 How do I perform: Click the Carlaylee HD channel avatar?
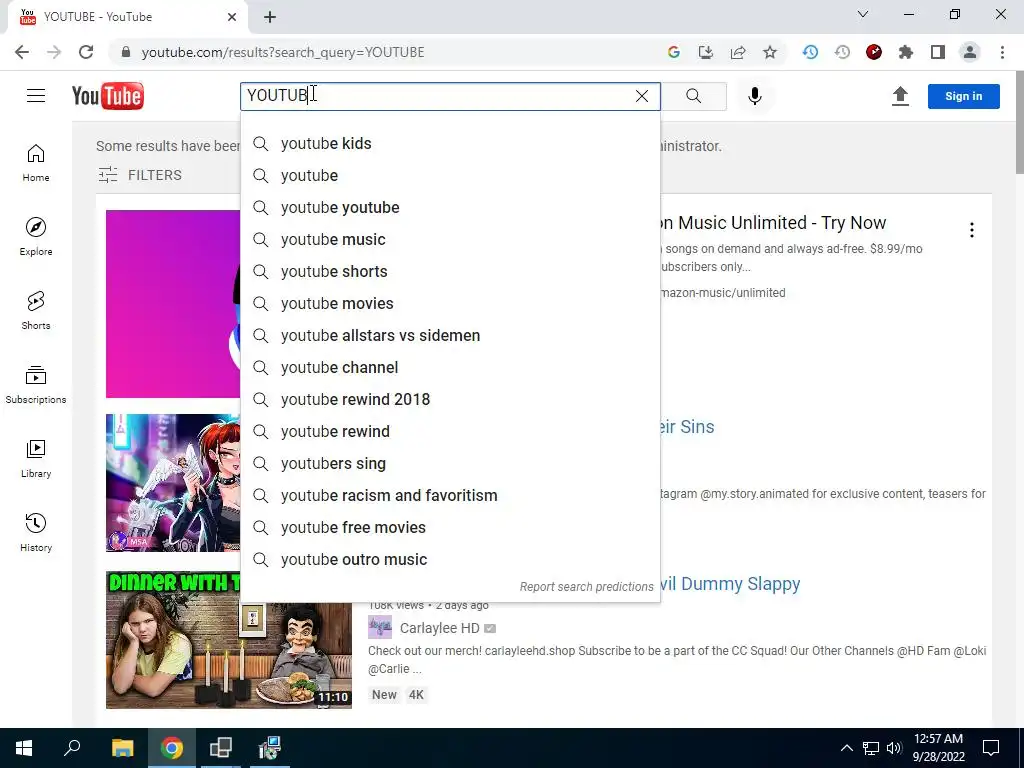click(x=380, y=627)
